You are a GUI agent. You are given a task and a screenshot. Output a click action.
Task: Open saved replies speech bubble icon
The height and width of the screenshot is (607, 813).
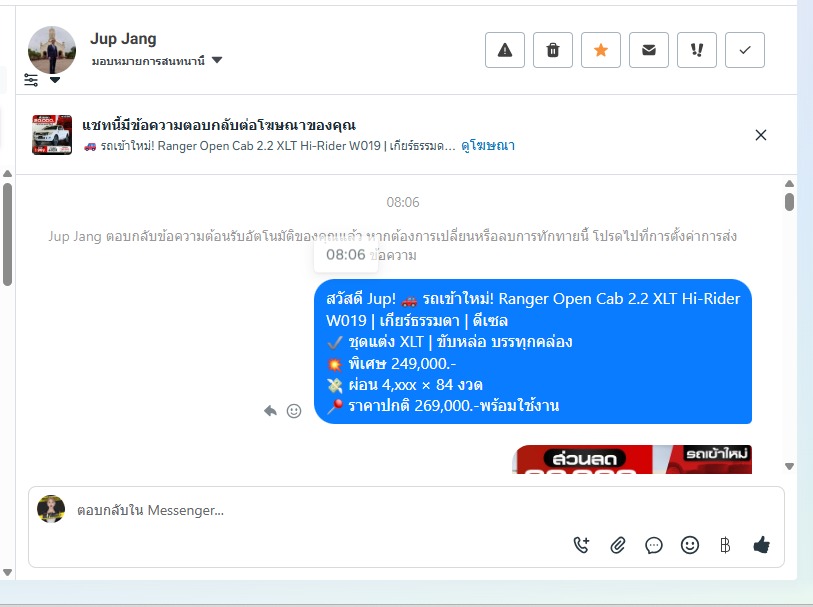coord(654,545)
